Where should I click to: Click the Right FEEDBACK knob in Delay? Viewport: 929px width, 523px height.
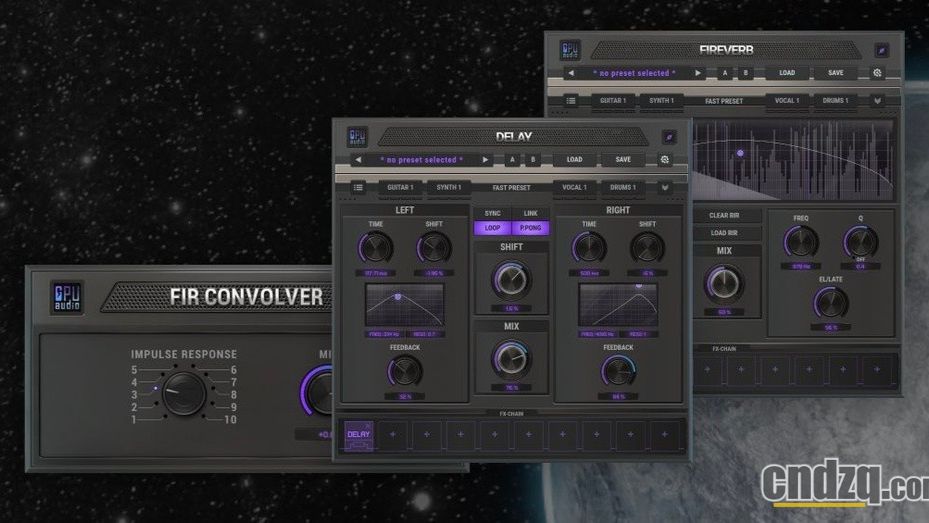(x=618, y=371)
